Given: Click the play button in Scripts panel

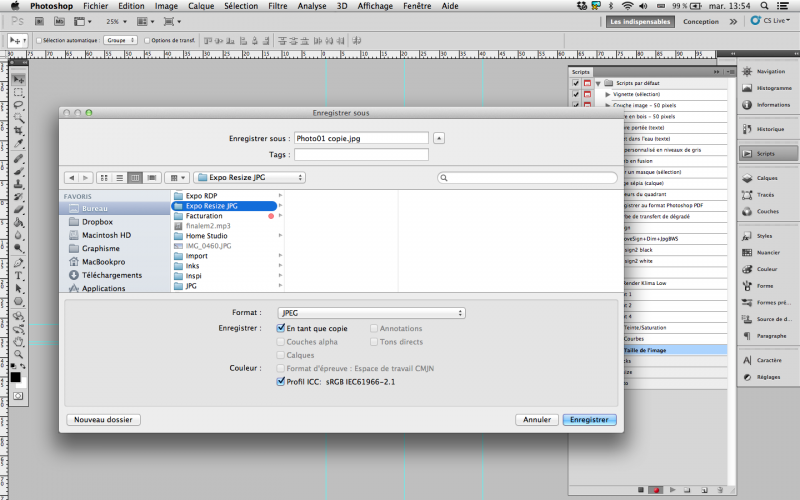Looking at the screenshot, I should pyautogui.click(x=672, y=490).
